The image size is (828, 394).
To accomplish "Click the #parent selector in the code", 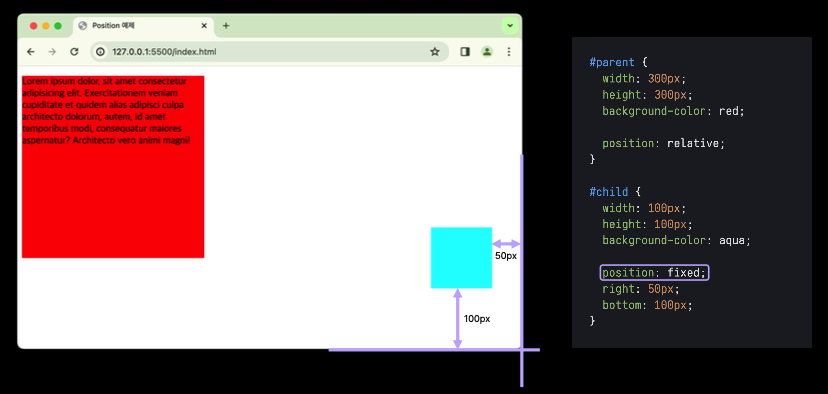I will 612,62.
